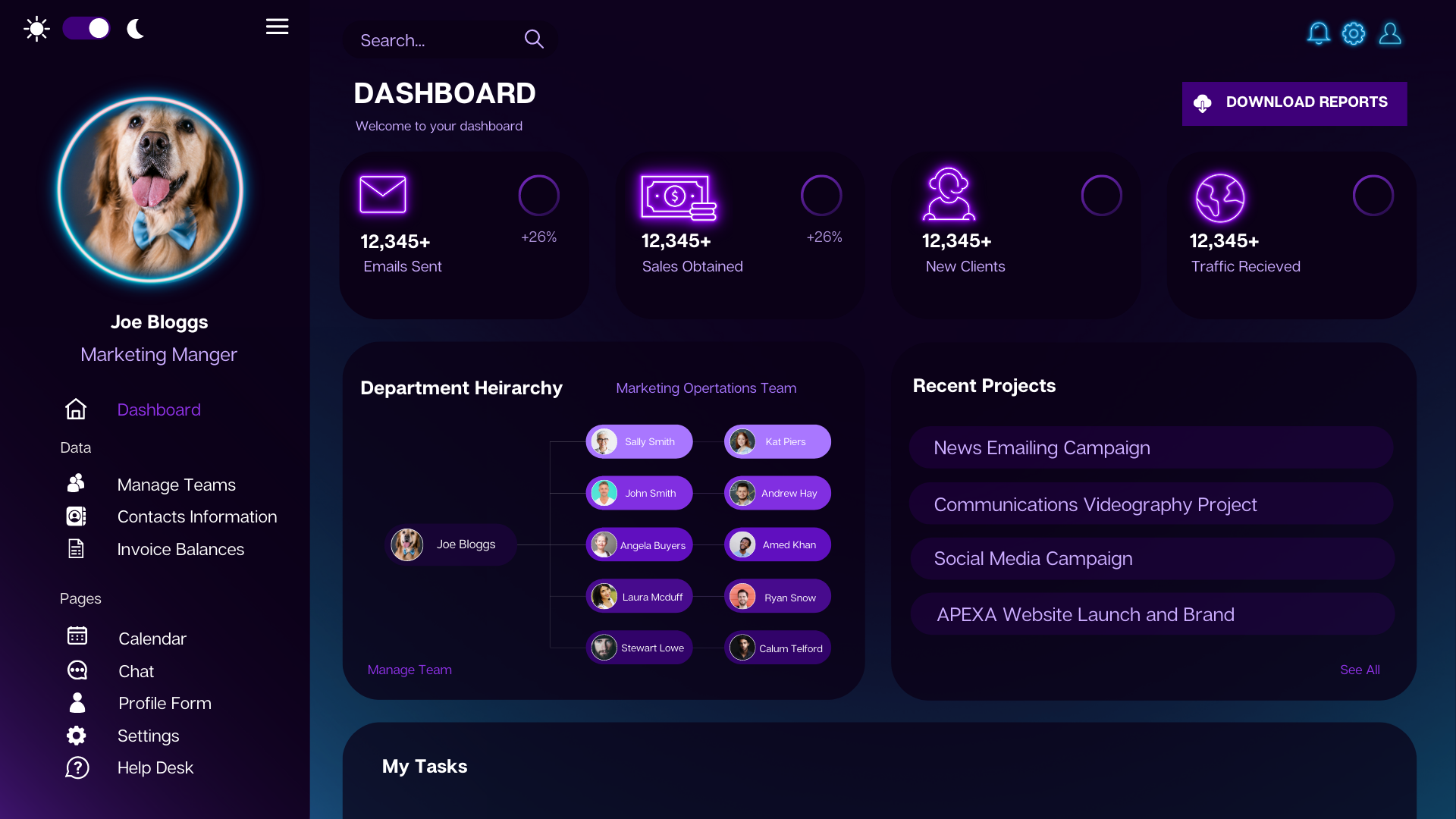Click the Sales Obtained money icon

click(679, 197)
